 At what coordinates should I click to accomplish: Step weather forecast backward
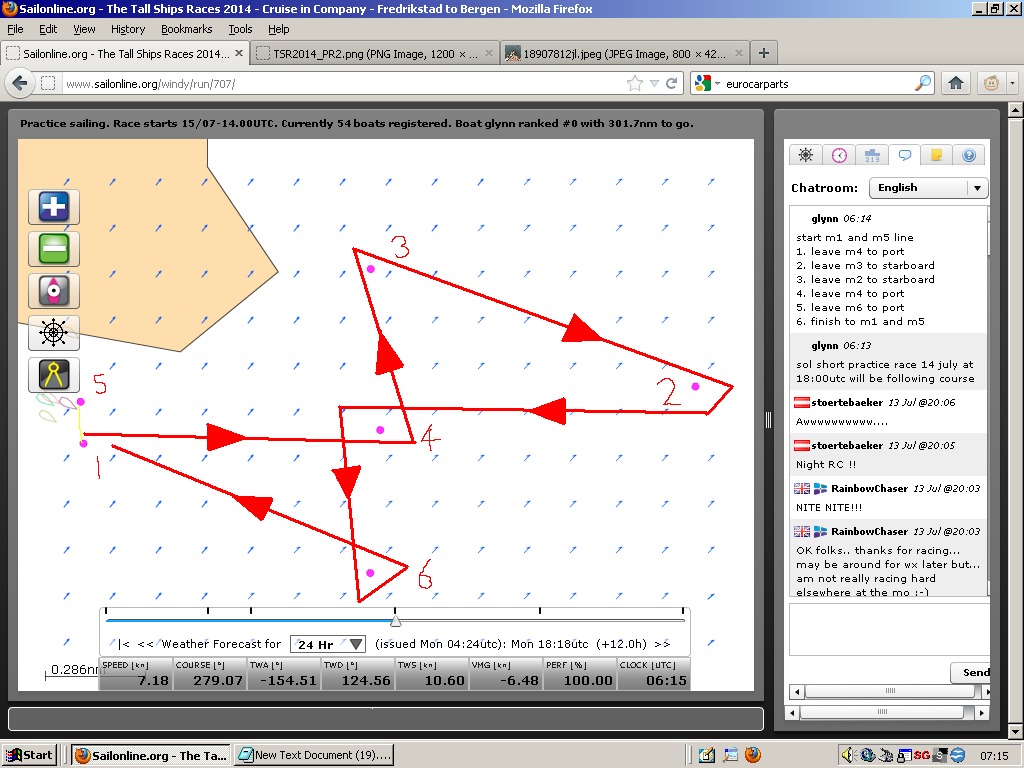click(x=145, y=644)
